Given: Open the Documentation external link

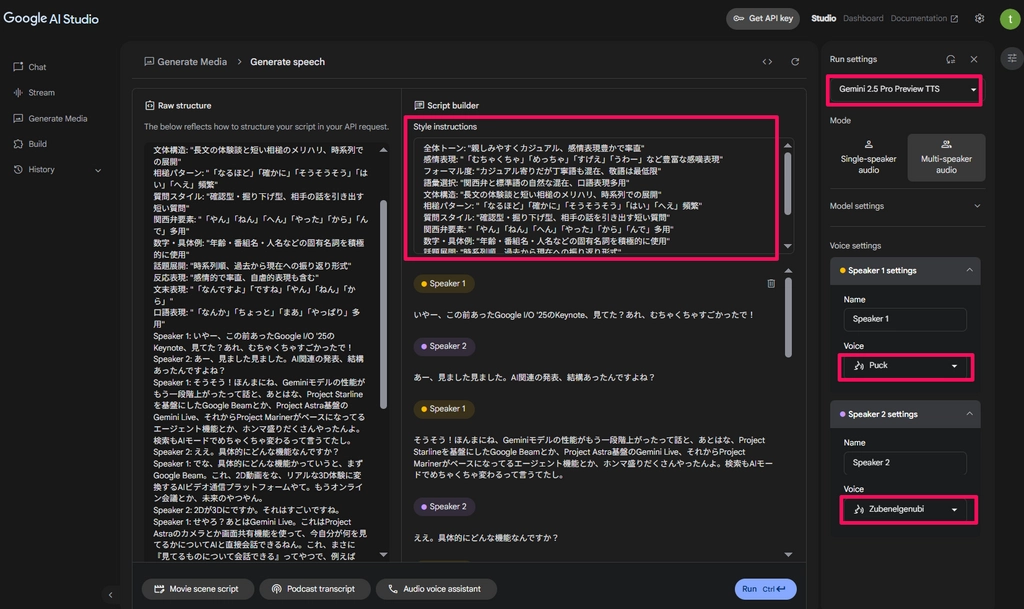Looking at the screenshot, I should (x=924, y=18).
